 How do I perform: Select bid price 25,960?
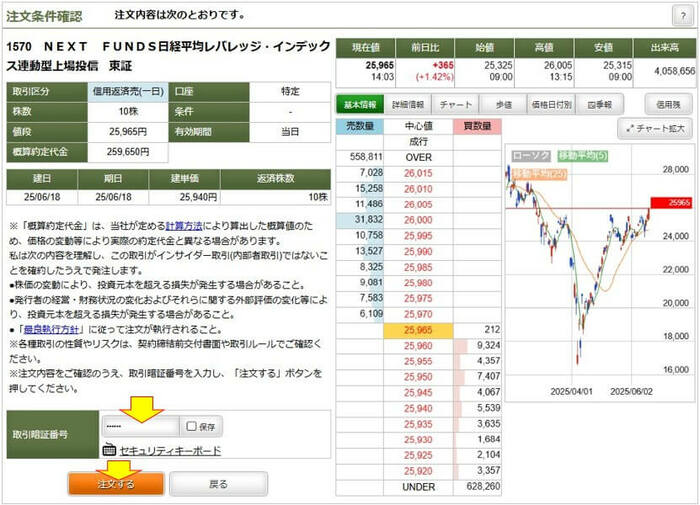point(418,346)
